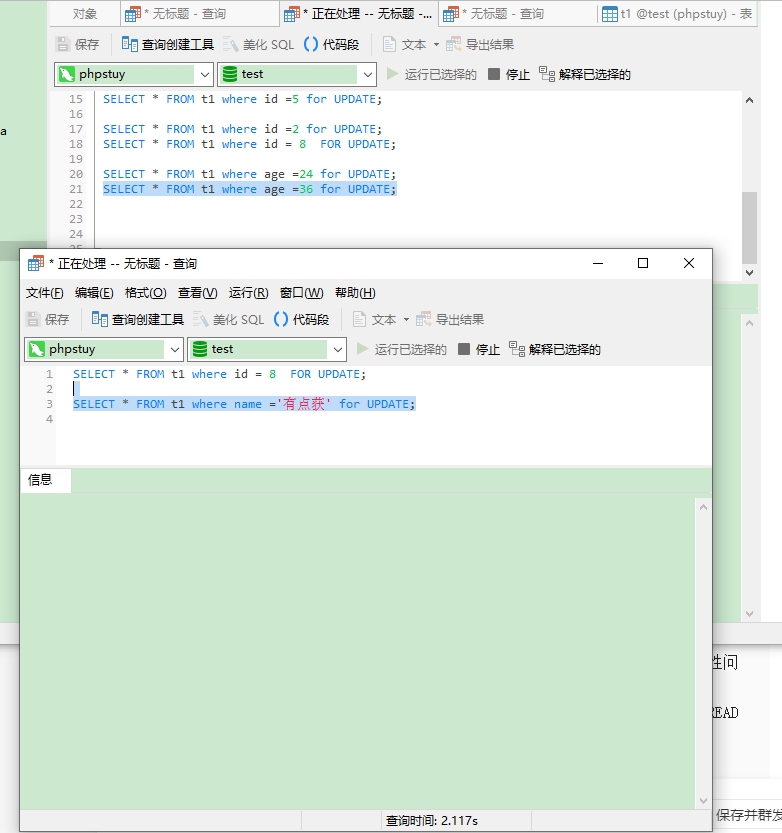Click background editor vertical scrollbar thumb

click(749, 227)
